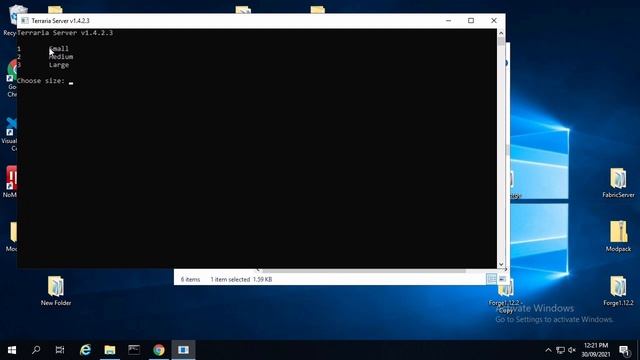Viewport: 640px width, 360px height.
Task: Click the console scrollbar down arrow
Action: coord(501,264)
